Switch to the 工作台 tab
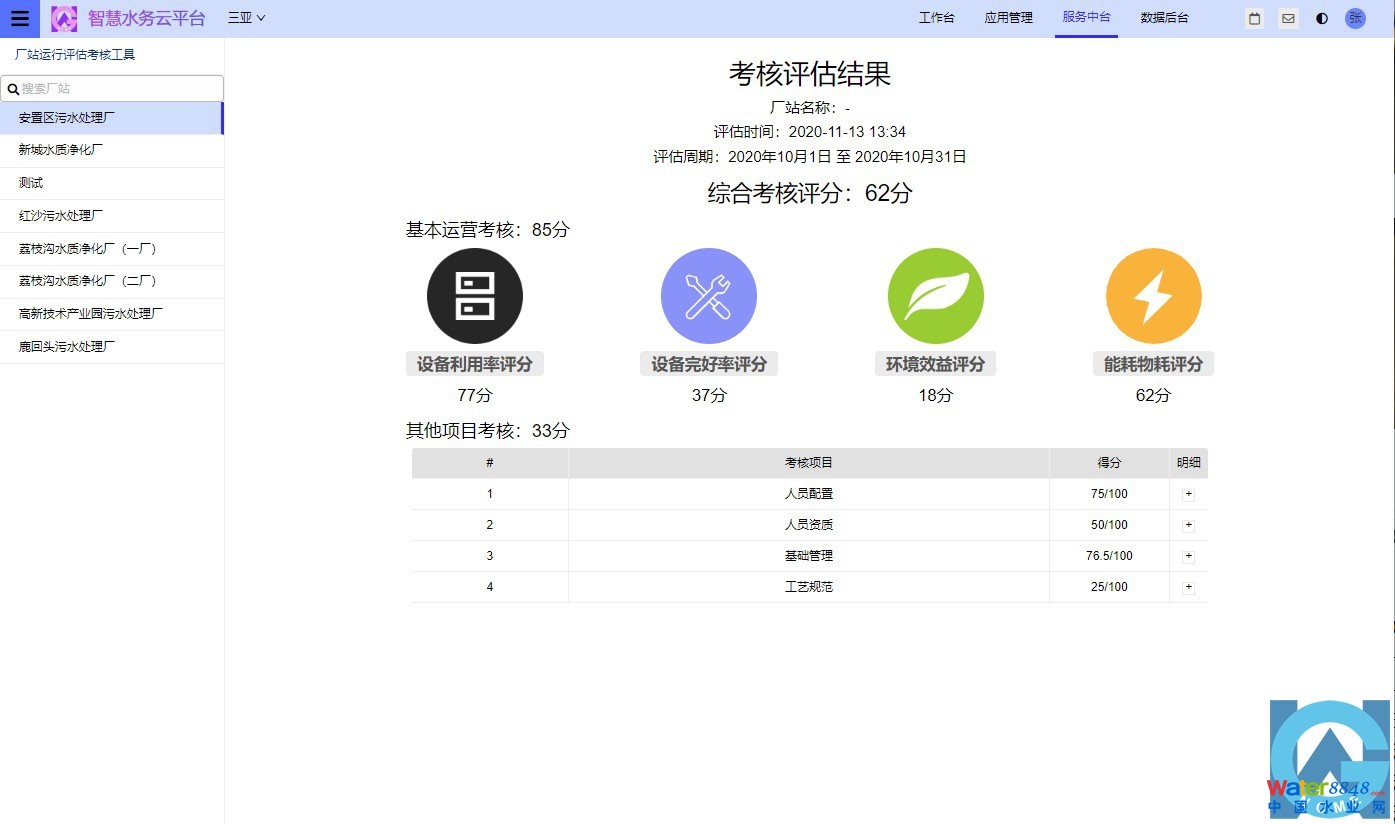The image size is (1395, 824). 936,18
